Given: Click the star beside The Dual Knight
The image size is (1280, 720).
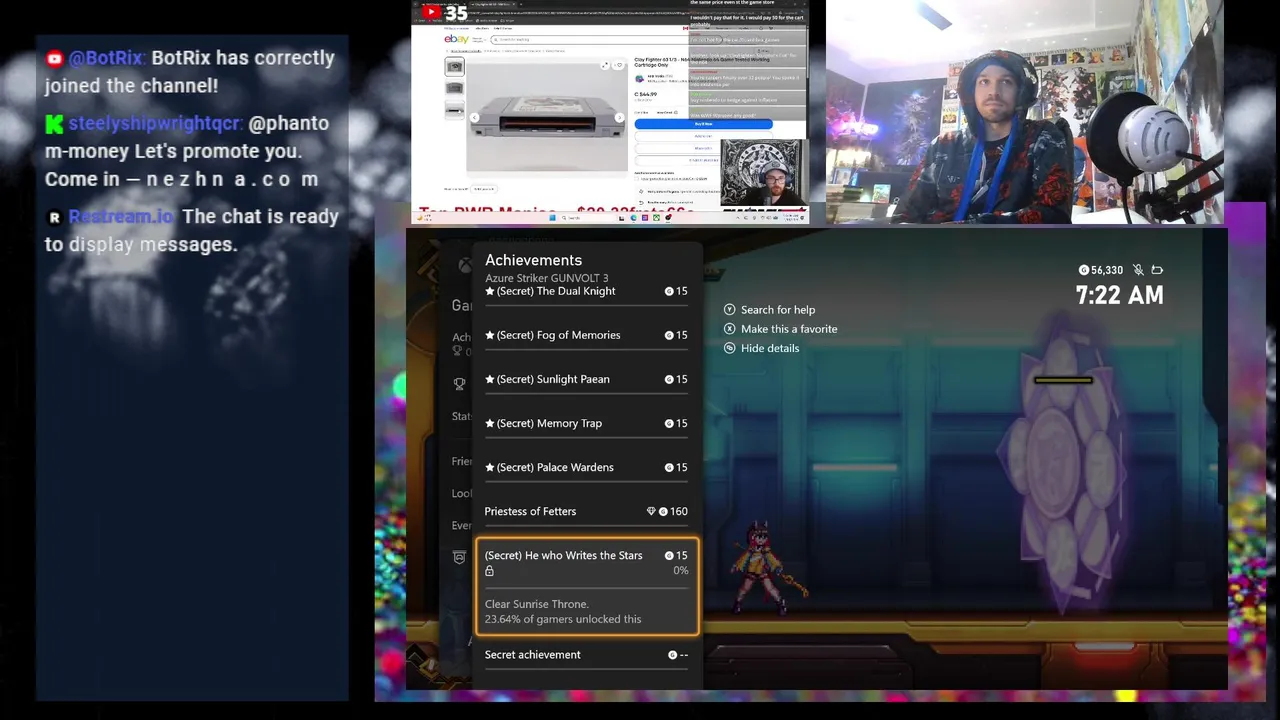Looking at the screenshot, I should (490, 291).
